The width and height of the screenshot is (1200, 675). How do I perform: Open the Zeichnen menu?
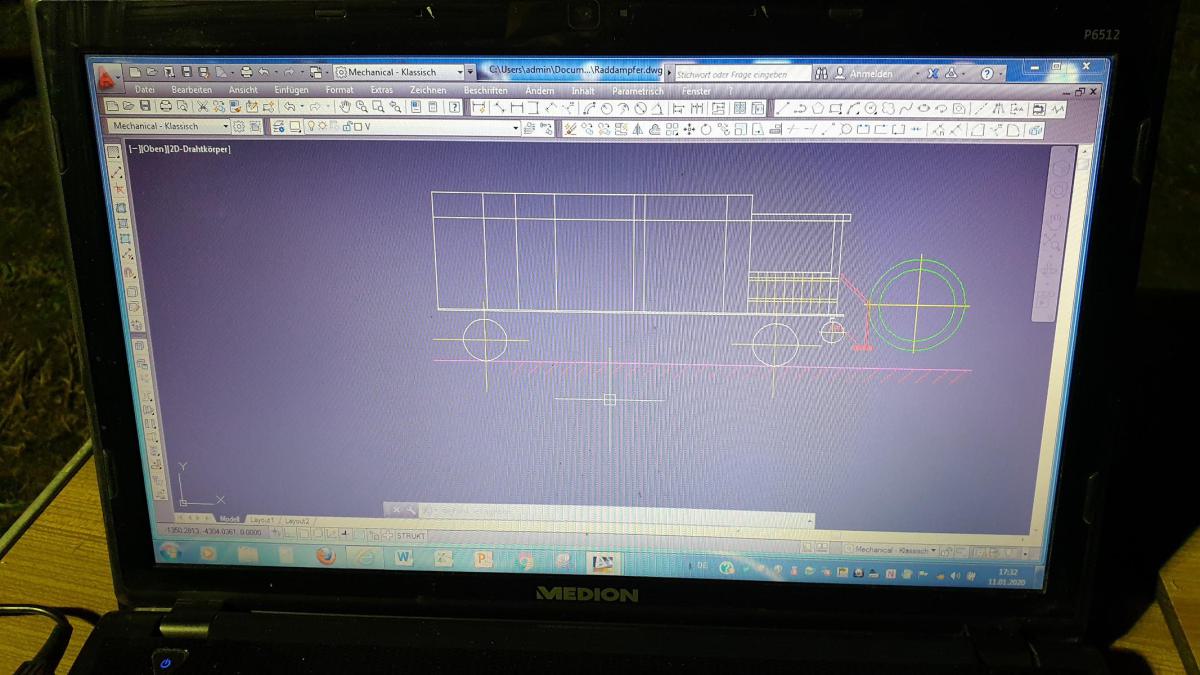pyautogui.click(x=428, y=89)
